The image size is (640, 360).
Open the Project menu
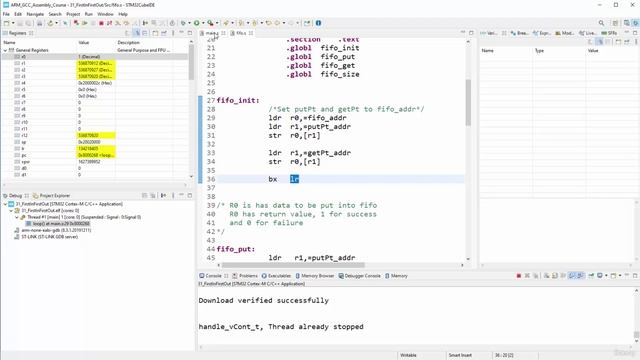tap(73, 14)
